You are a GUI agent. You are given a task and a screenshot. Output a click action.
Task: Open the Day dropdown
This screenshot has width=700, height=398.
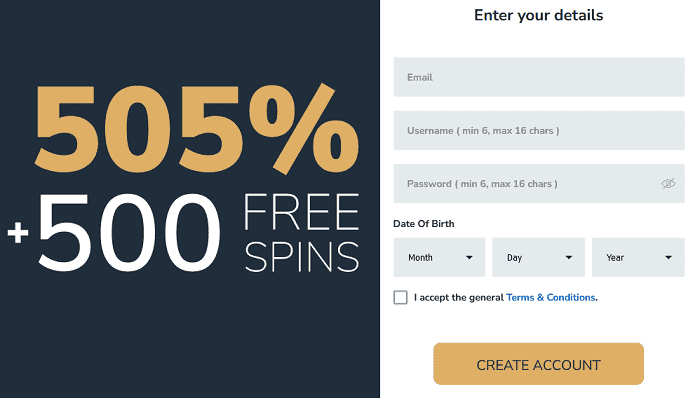tap(538, 257)
